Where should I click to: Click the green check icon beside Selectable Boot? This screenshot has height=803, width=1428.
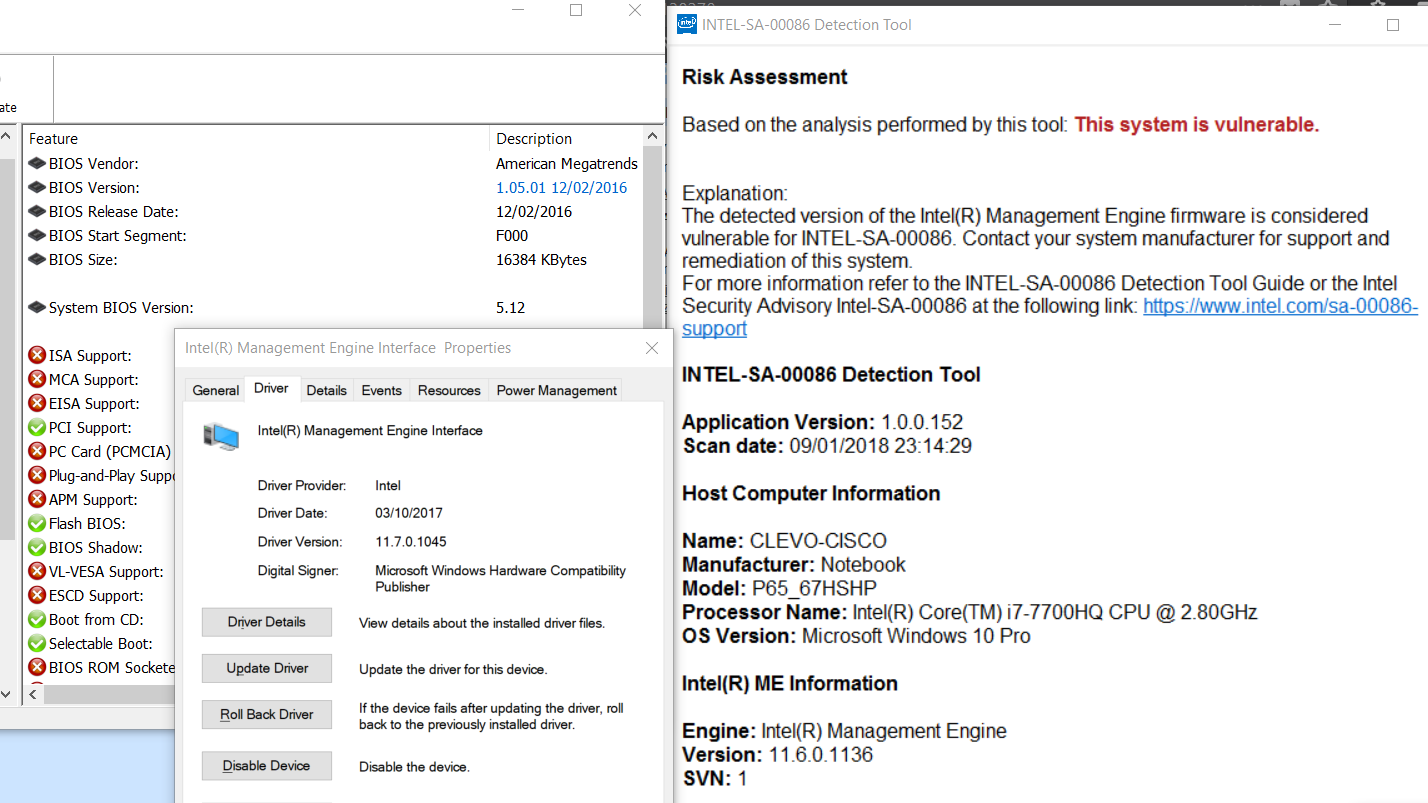click(x=37, y=644)
